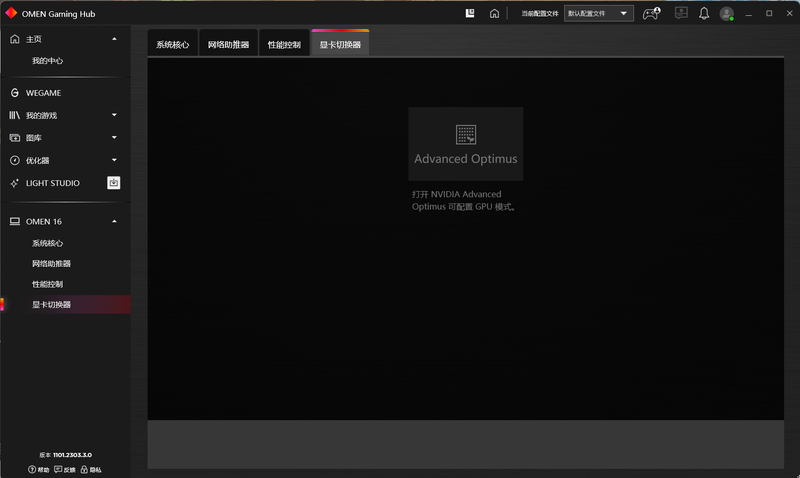Click the version number 1101.2303.3.0 text
Image resolution: width=800 pixels, height=478 pixels.
(72, 455)
